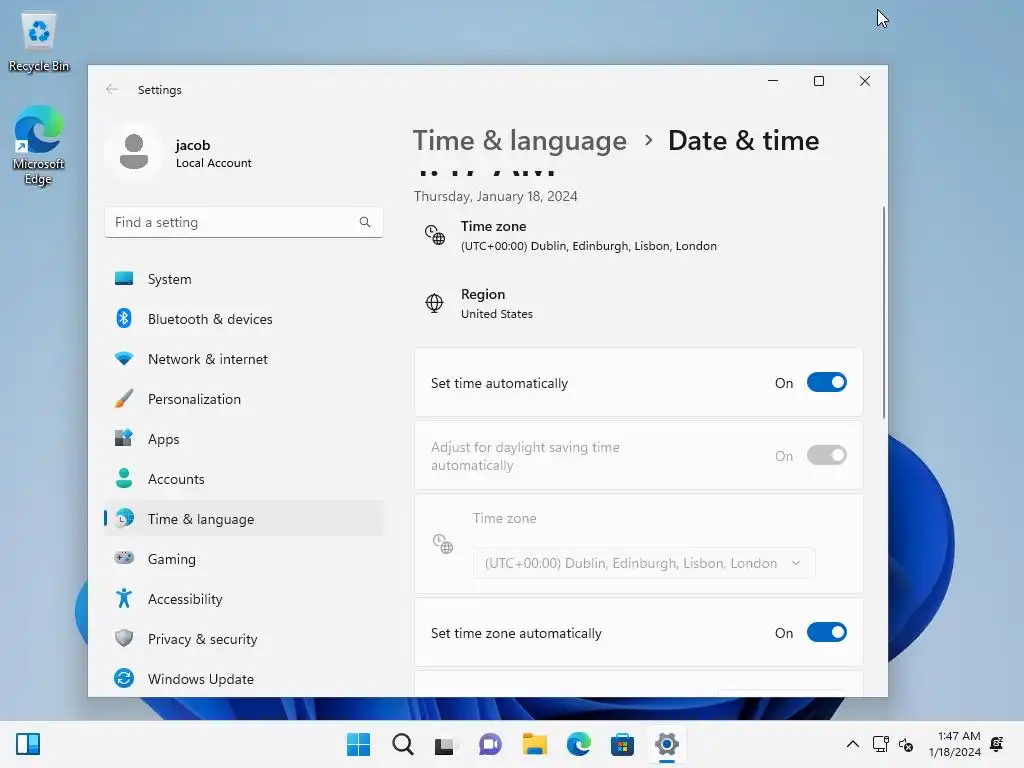Viewport: 1024px width, 768px height.
Task: Click the Accounts person icon
Action: pyautogui.click(x=123, y=479)
